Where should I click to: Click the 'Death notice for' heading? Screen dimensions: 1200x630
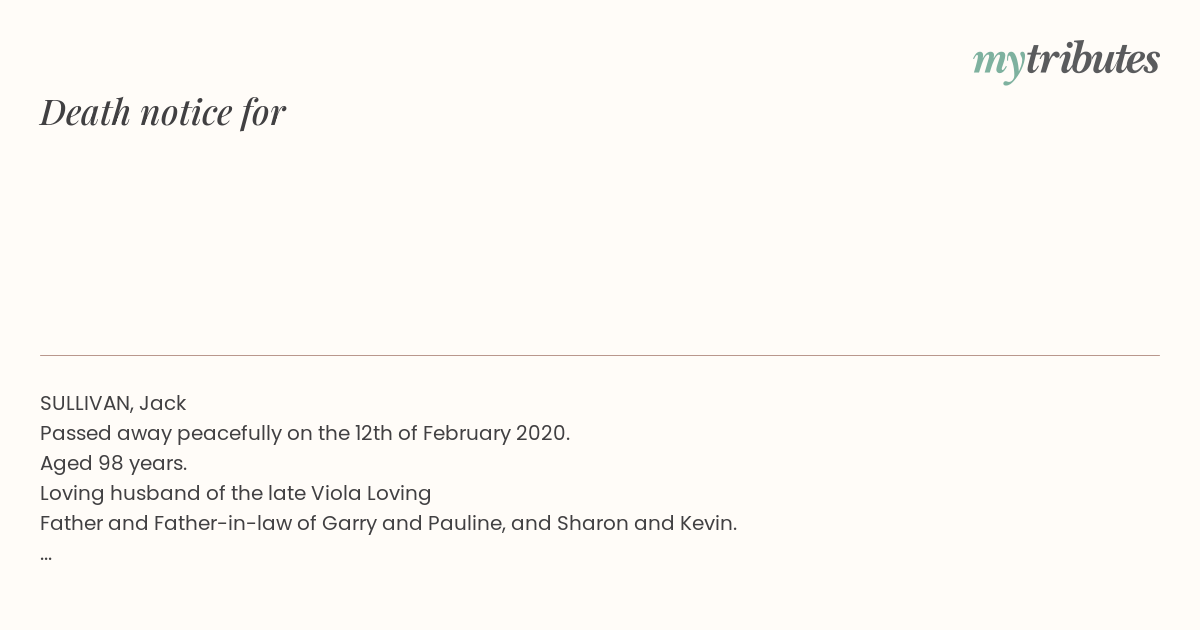[x=163, y=112]
